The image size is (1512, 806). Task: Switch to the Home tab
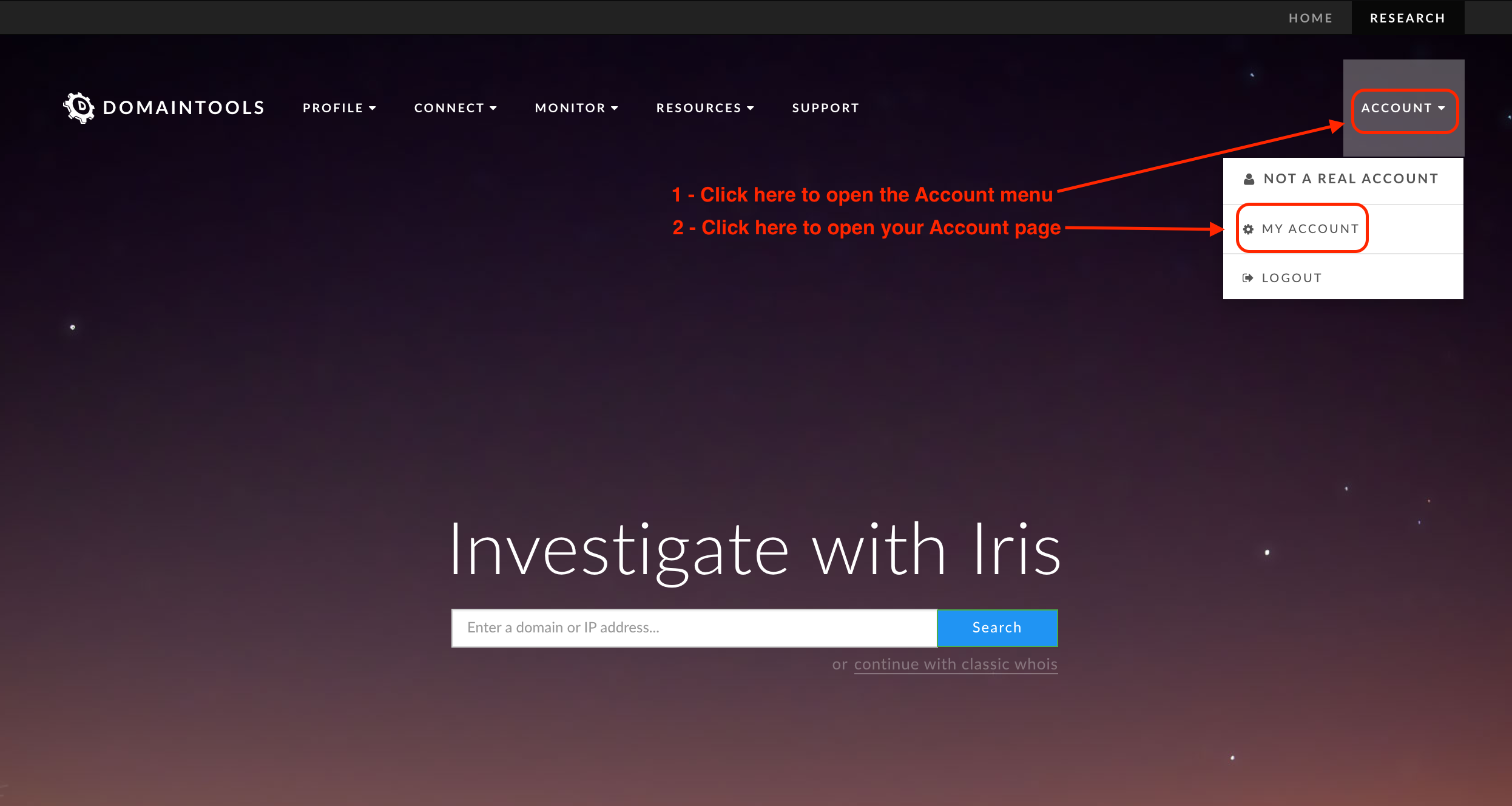[1311, 18]
